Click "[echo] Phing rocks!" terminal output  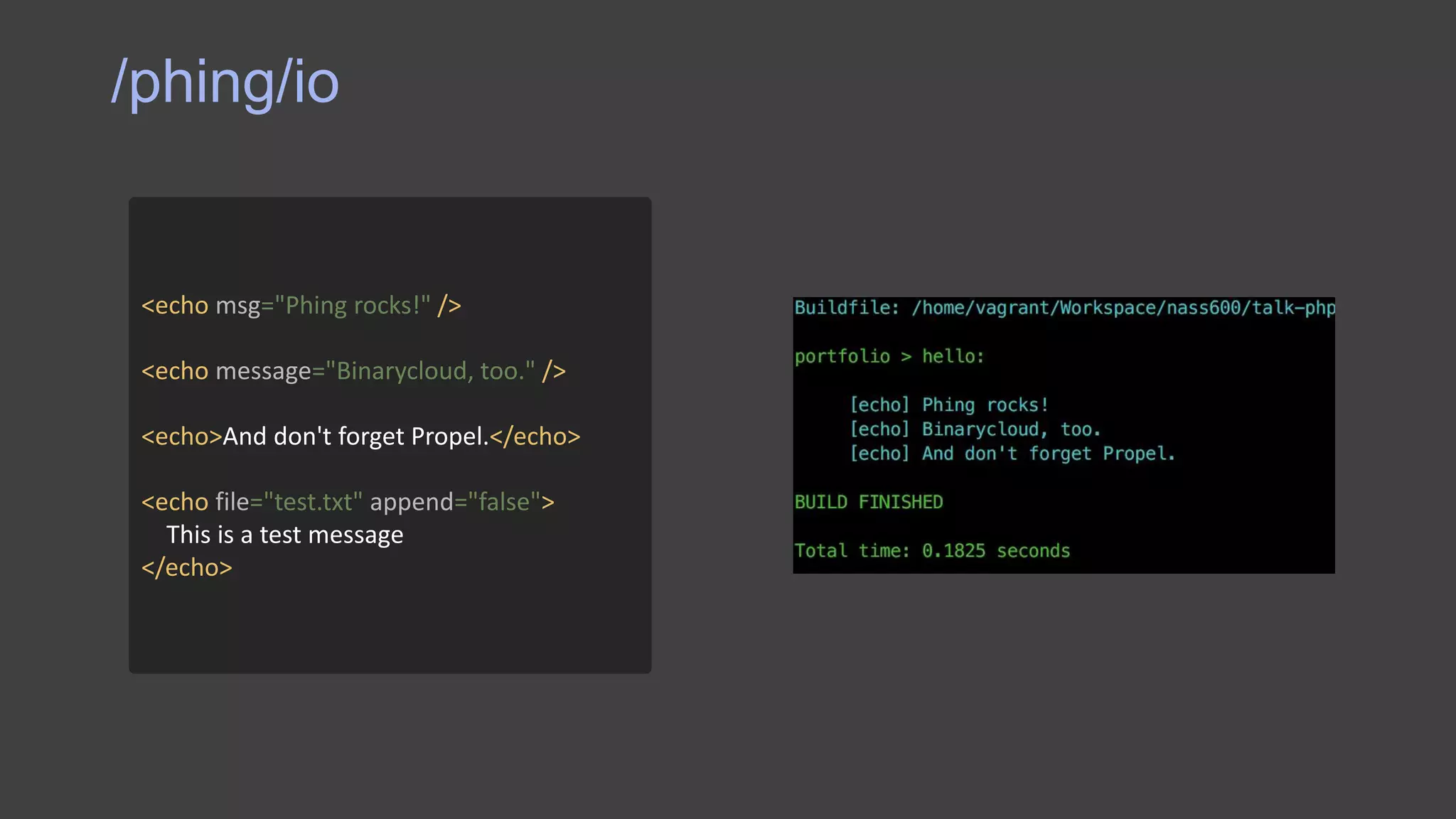coord(949,405)
